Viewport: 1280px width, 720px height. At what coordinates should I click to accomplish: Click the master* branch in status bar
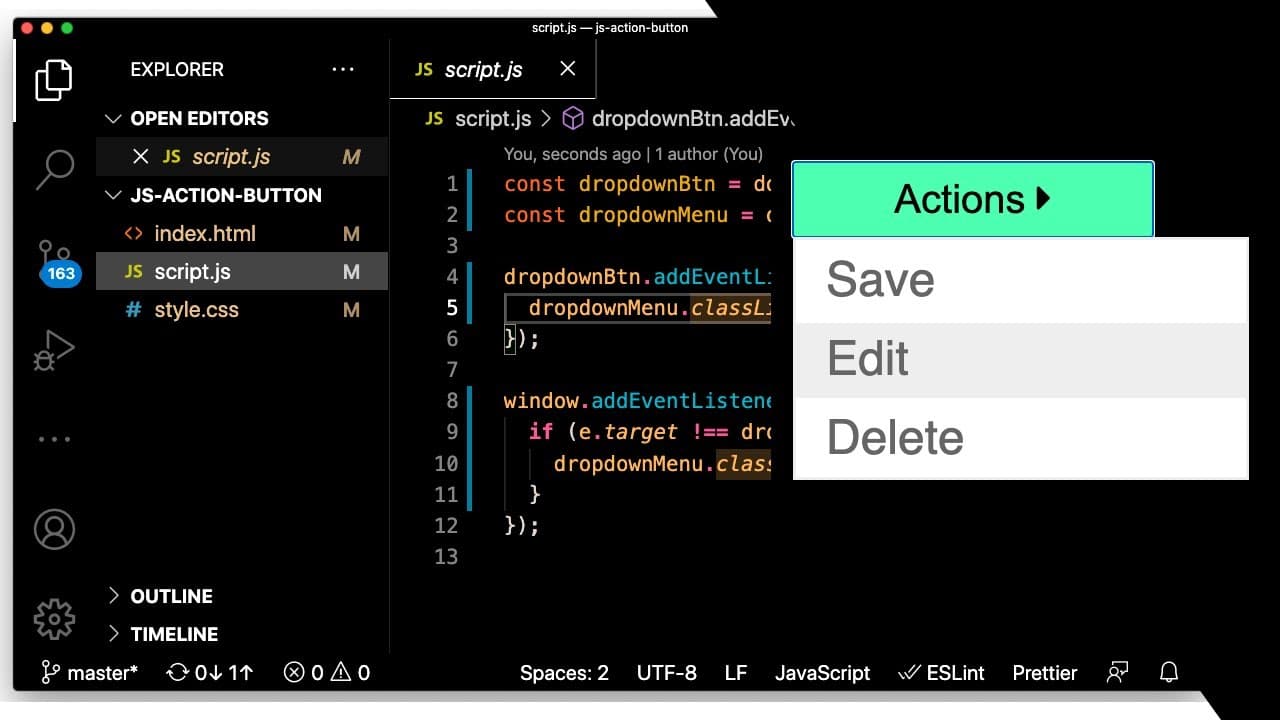[90, 673]
